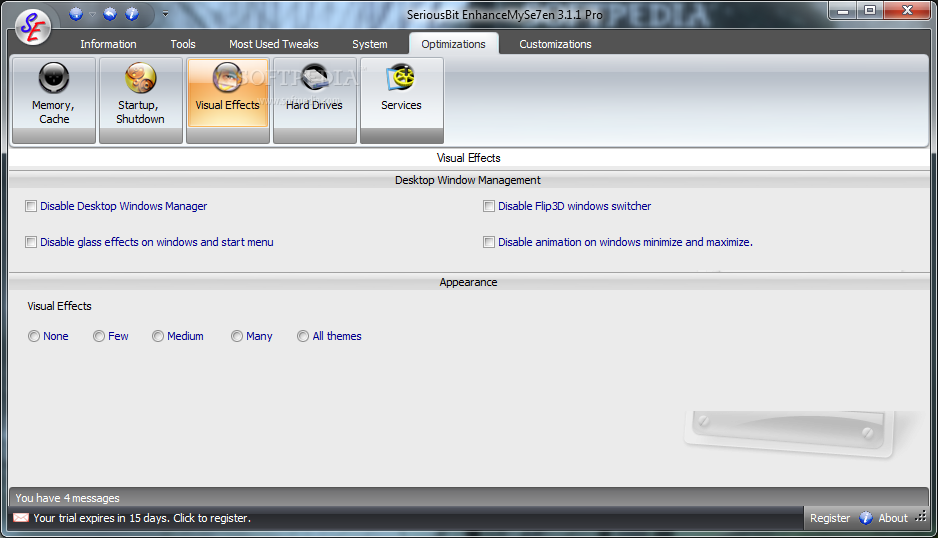This screenshot has width=938, height=538.
Task: Click the trial expires register message
Action: (142, 518)
